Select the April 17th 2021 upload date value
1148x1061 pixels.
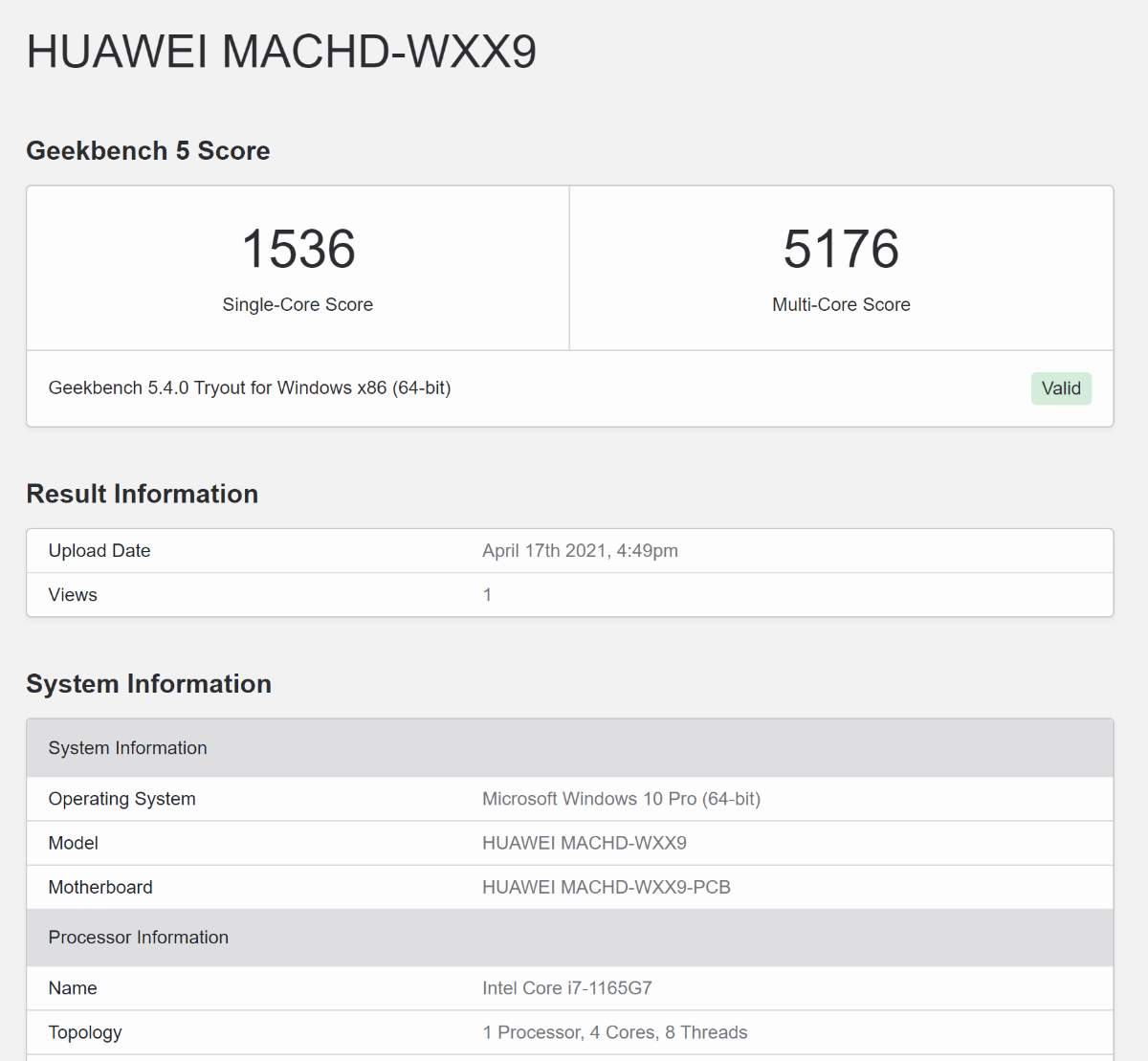click(x=580, y=550)
